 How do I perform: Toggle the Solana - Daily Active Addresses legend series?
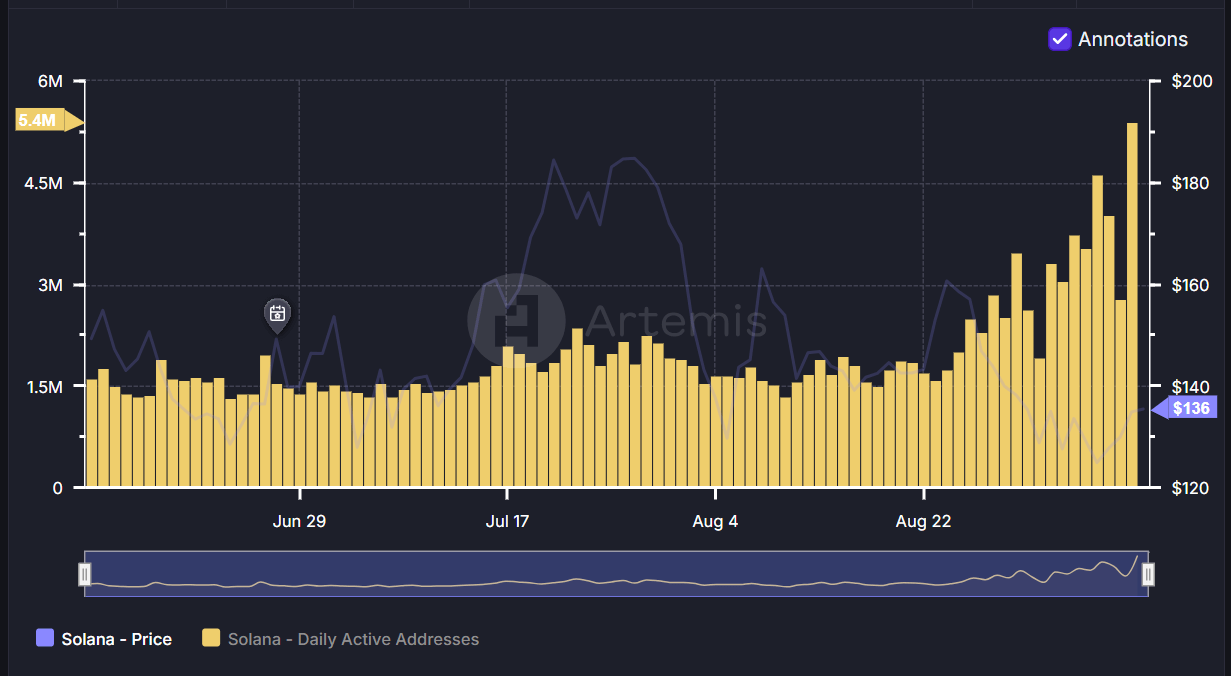341,639
